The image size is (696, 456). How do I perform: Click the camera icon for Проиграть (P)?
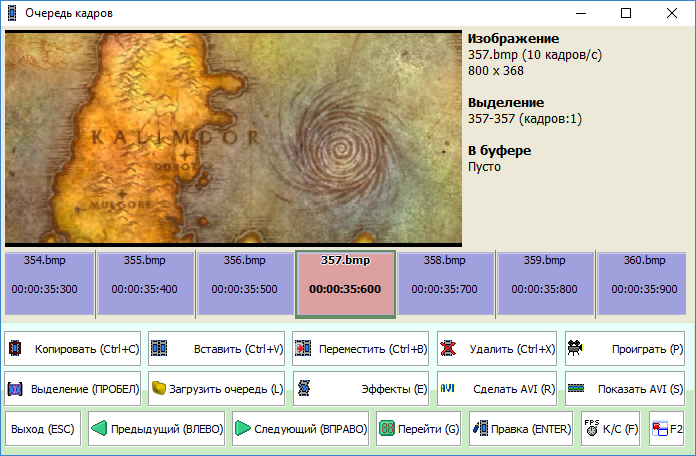(576, 349)
